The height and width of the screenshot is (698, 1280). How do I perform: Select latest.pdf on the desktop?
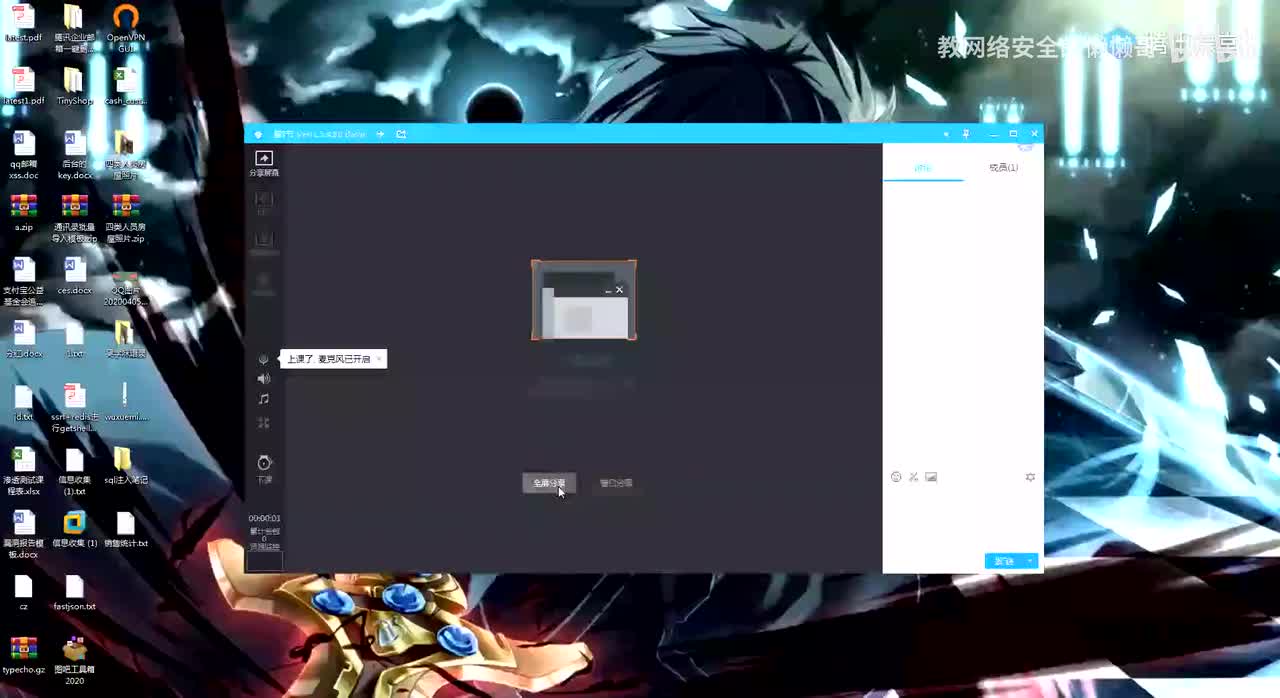point(23,23)
